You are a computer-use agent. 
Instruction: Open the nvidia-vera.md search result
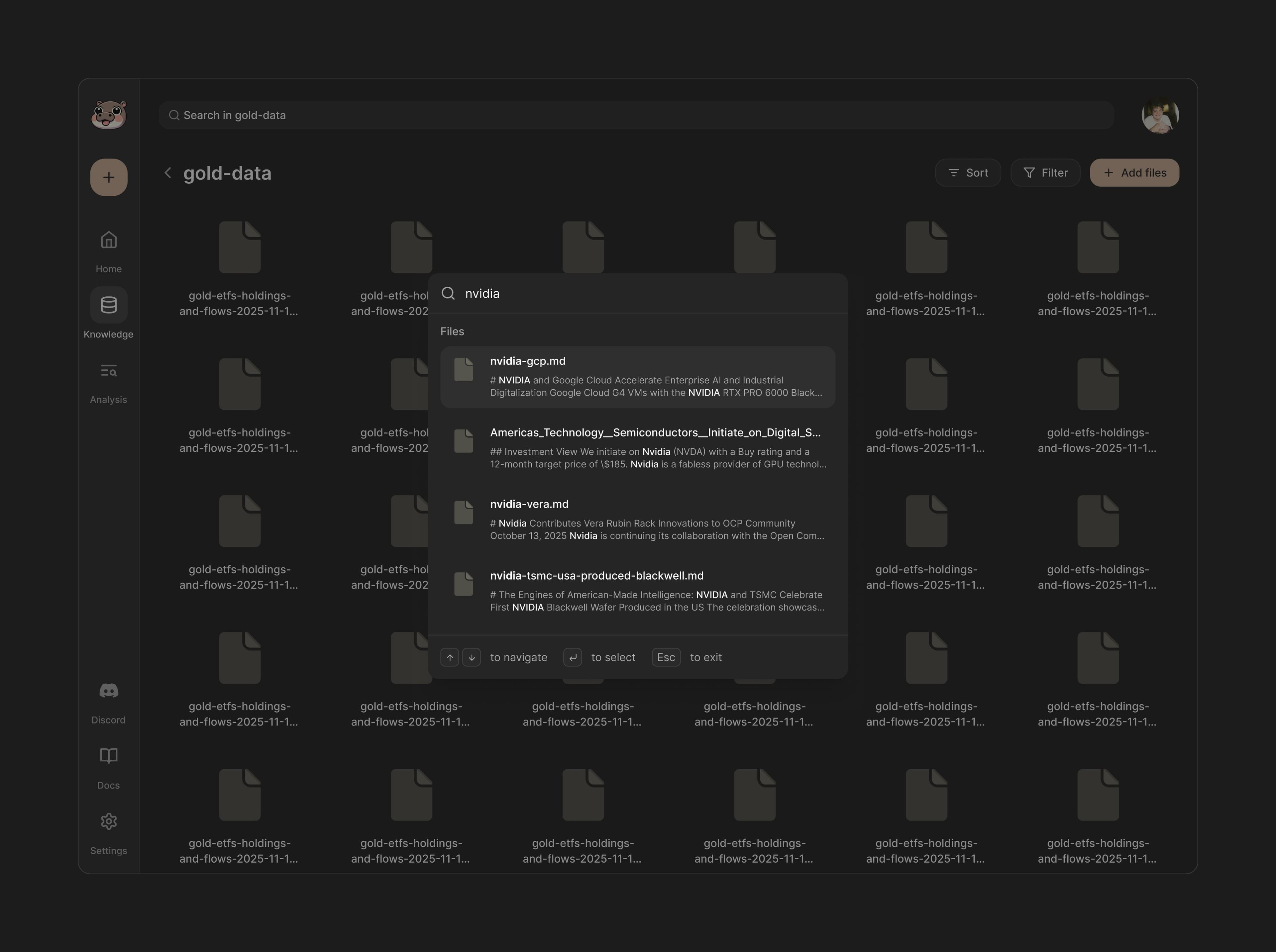637,521
